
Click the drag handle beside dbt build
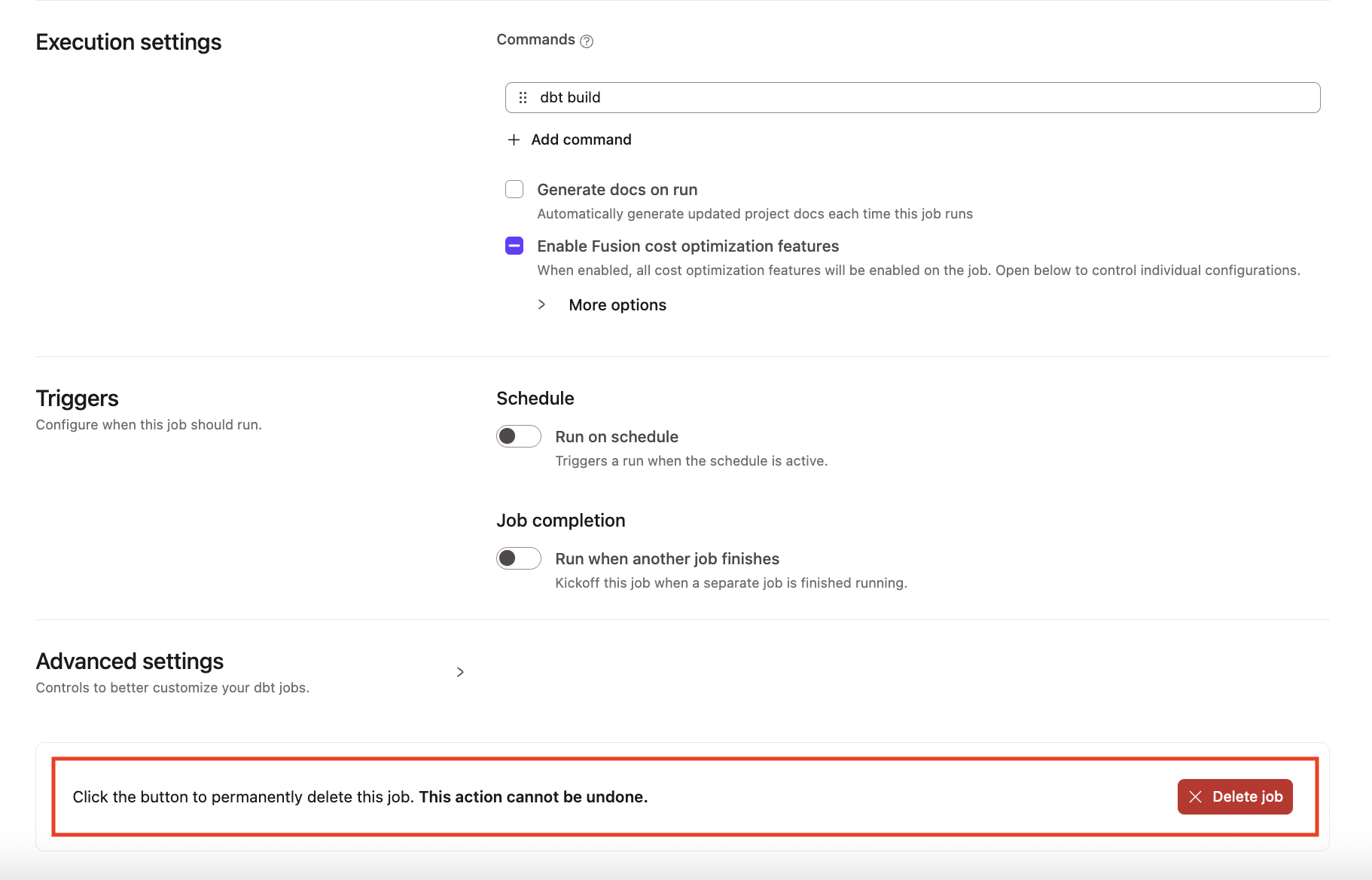point(523,98)
